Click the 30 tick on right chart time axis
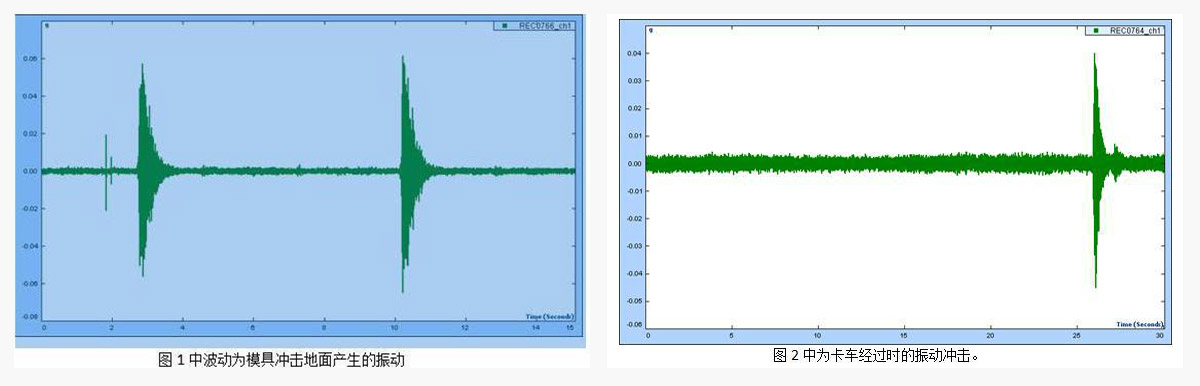The width and height of the screenshot is (1200, 386). 1160,335
